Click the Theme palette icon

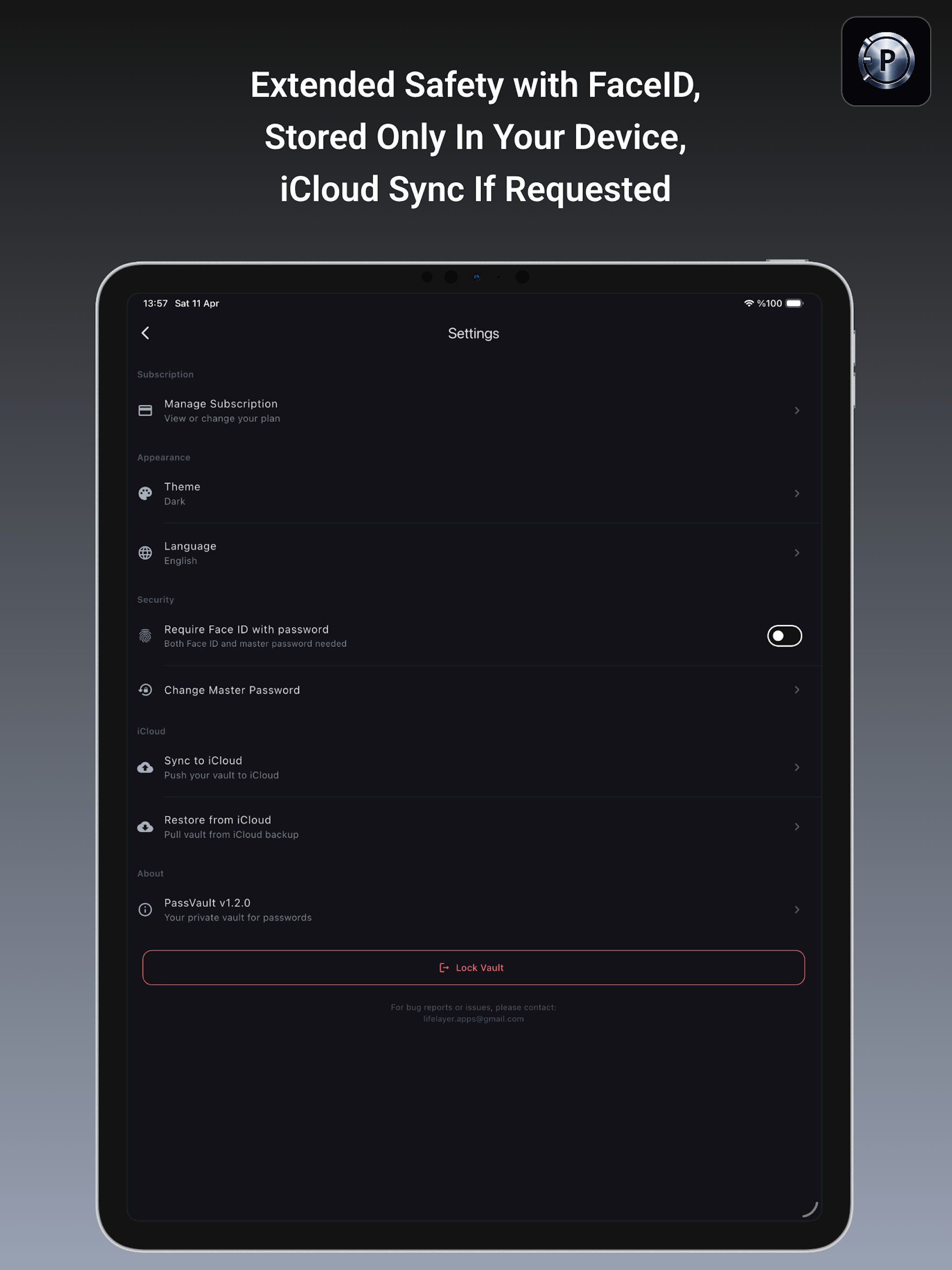(145, 493)
